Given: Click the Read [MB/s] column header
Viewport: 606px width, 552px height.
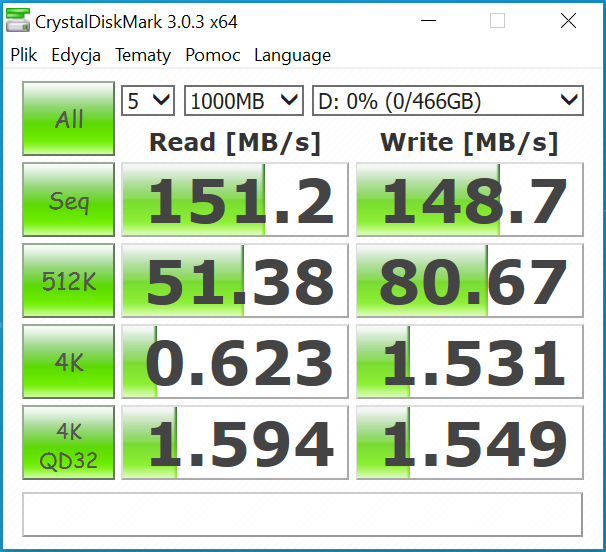Looking at the screenshot, I should click(235, 143).
